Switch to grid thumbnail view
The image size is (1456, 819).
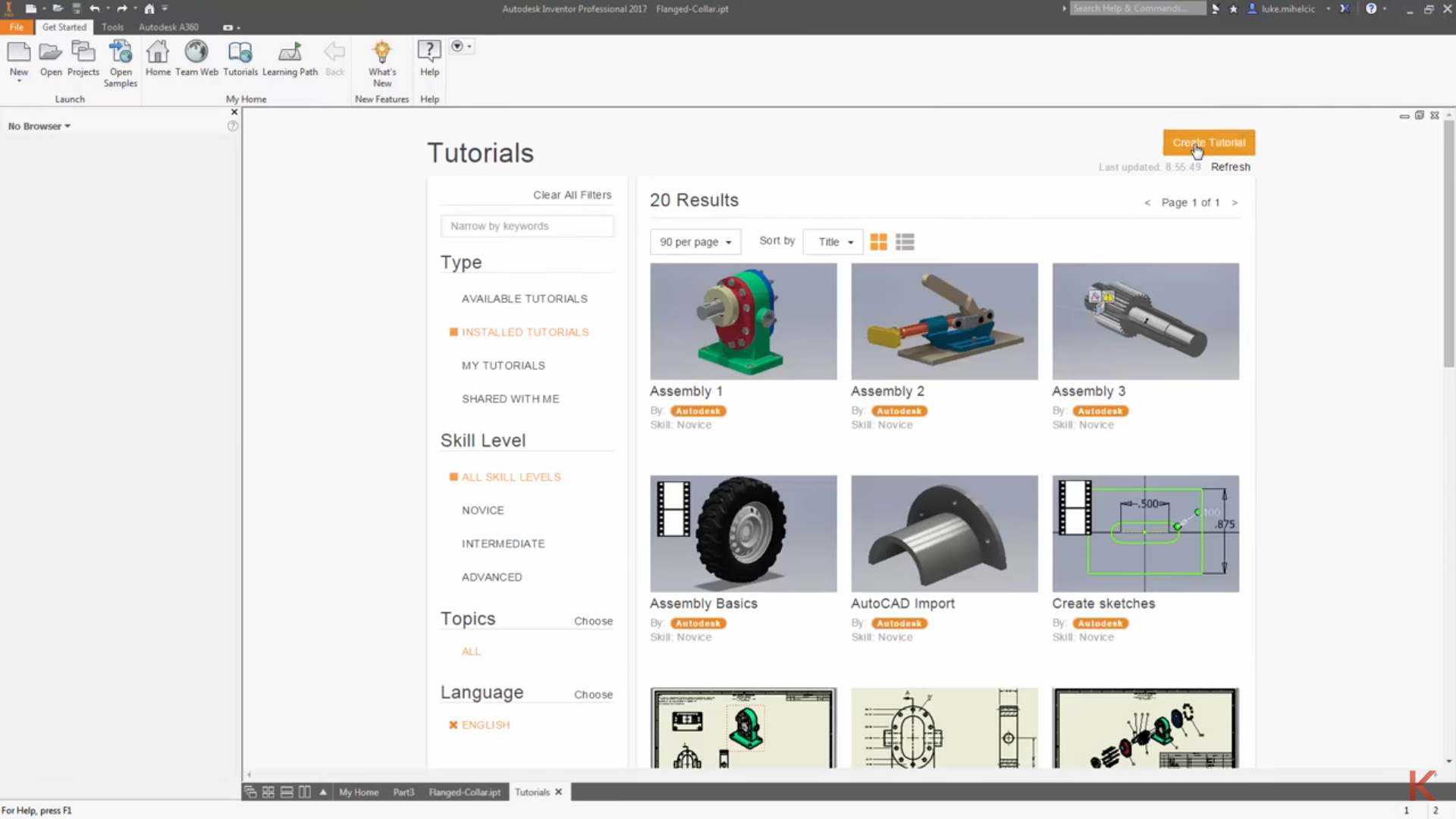pyautogui.click(x=878, y=242)
